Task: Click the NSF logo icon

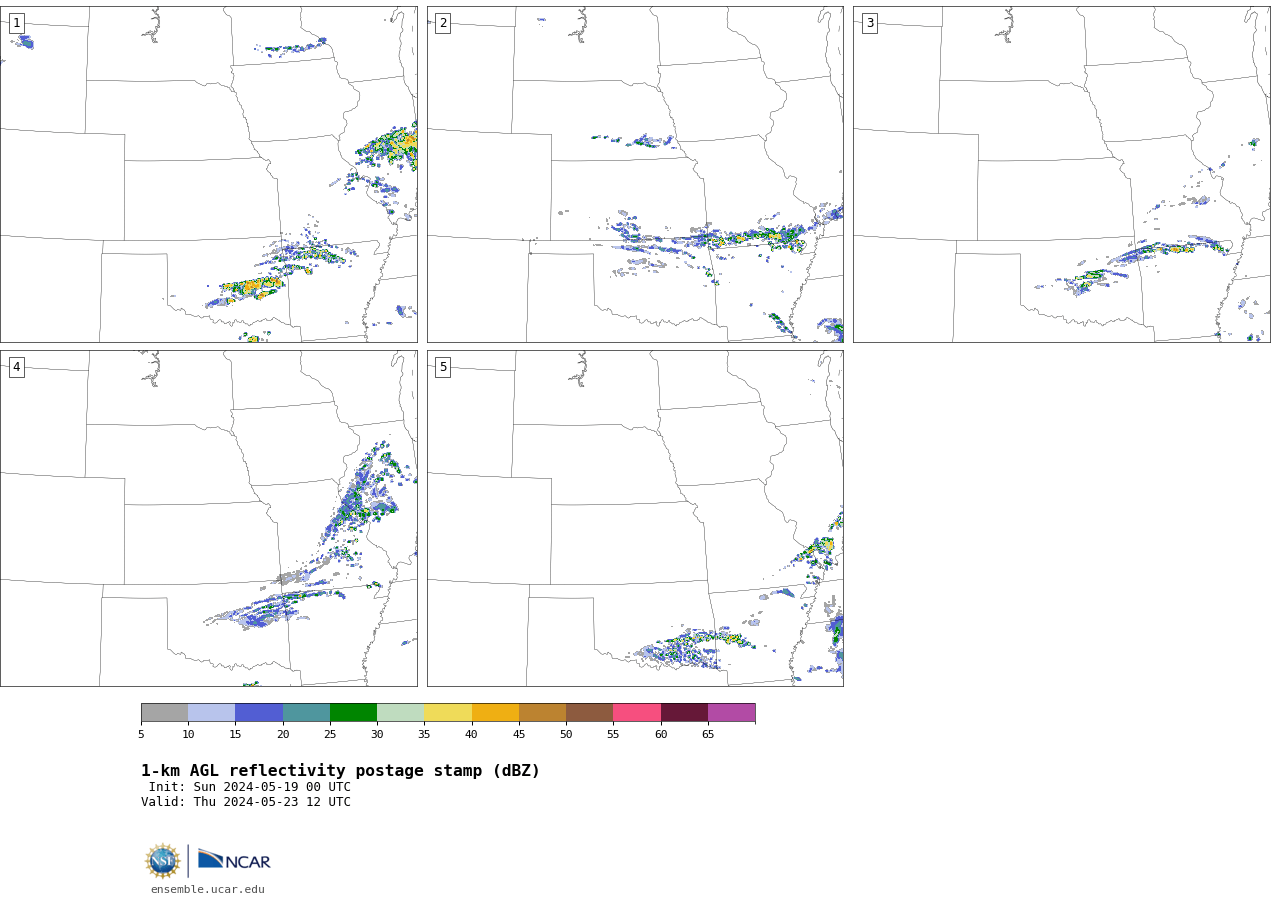Action: click(x=163, y=861)
